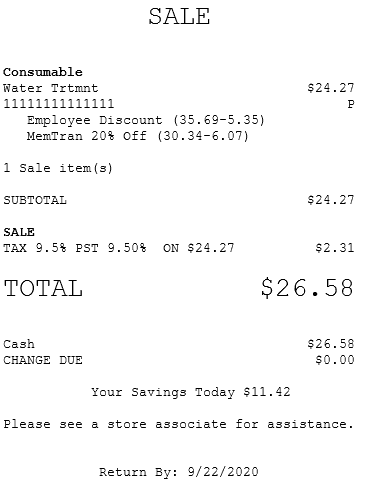Click the total amount $26.58
Screen dimensions: 366x488
click(307, 288)
